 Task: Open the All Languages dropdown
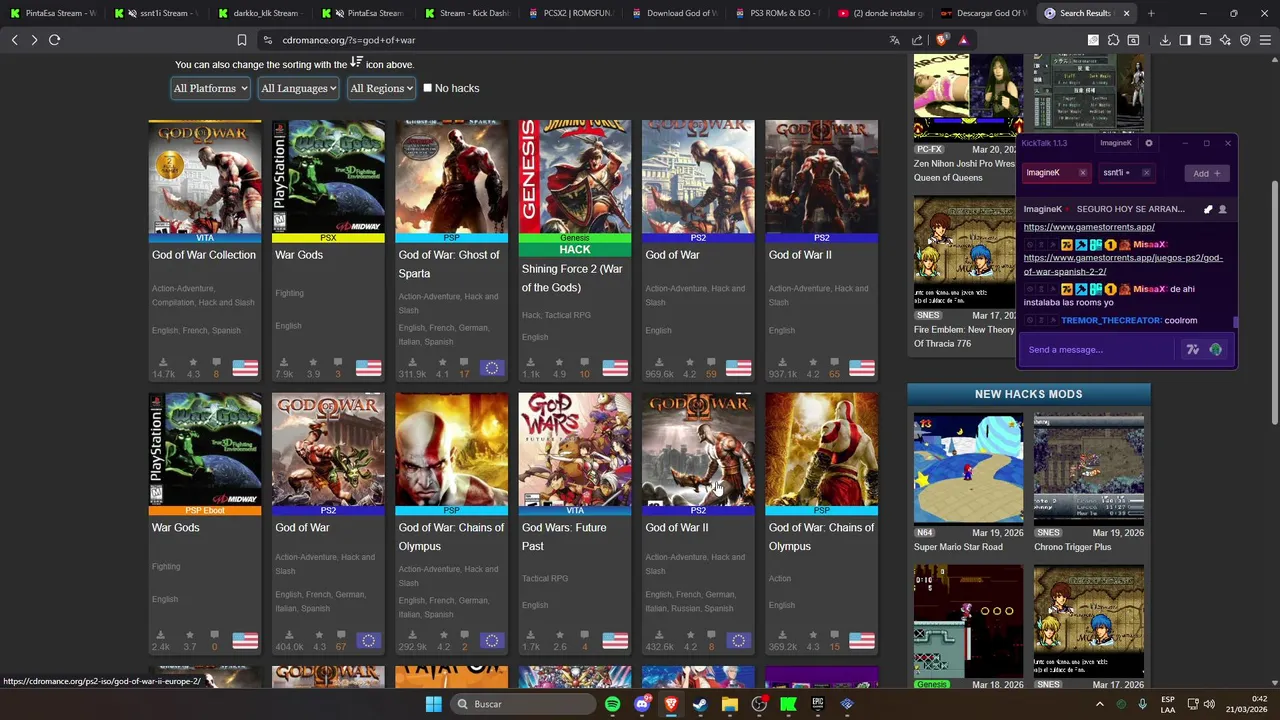coord(298,88)
